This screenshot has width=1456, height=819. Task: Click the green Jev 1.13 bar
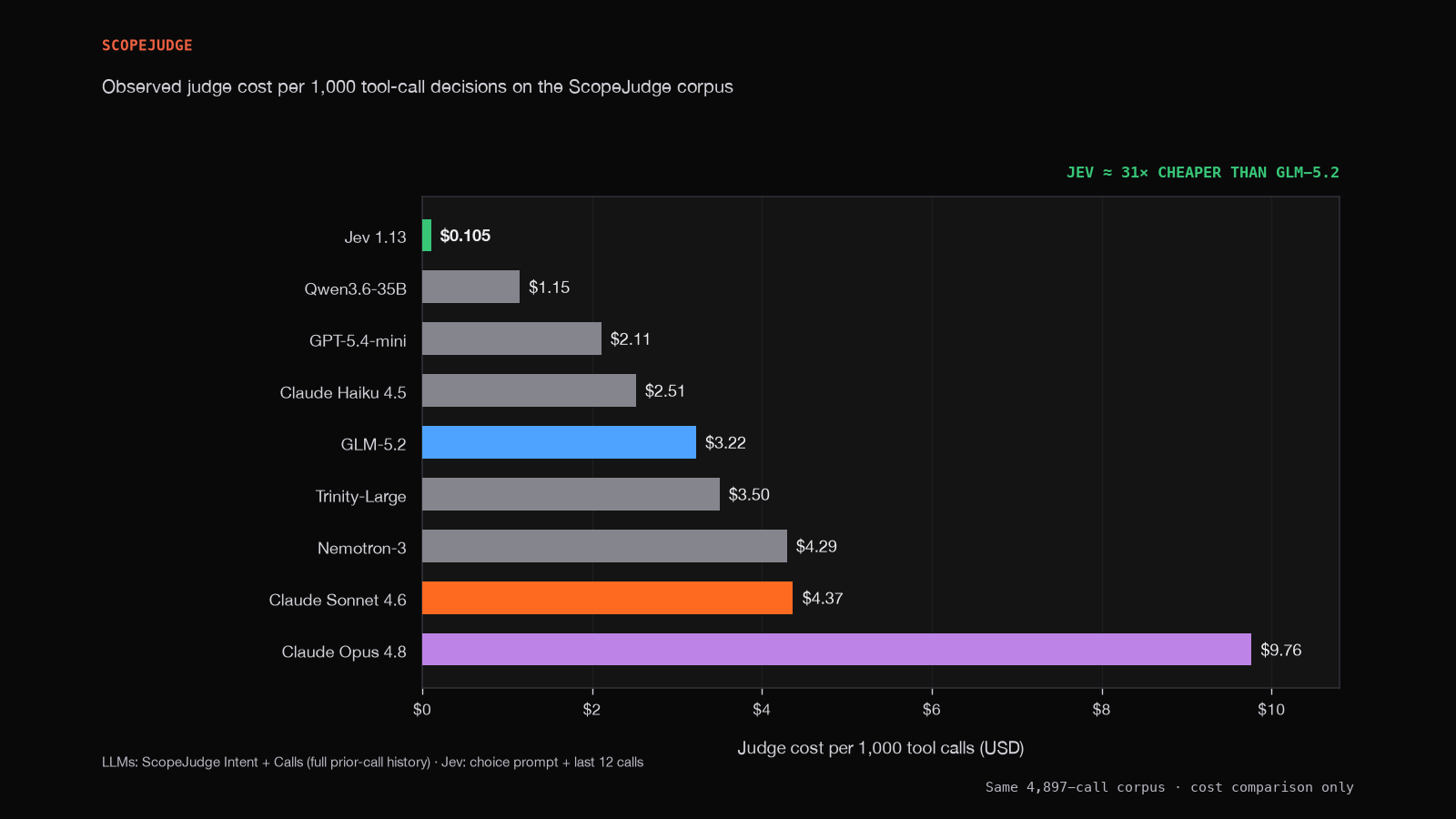coord(427,236)
